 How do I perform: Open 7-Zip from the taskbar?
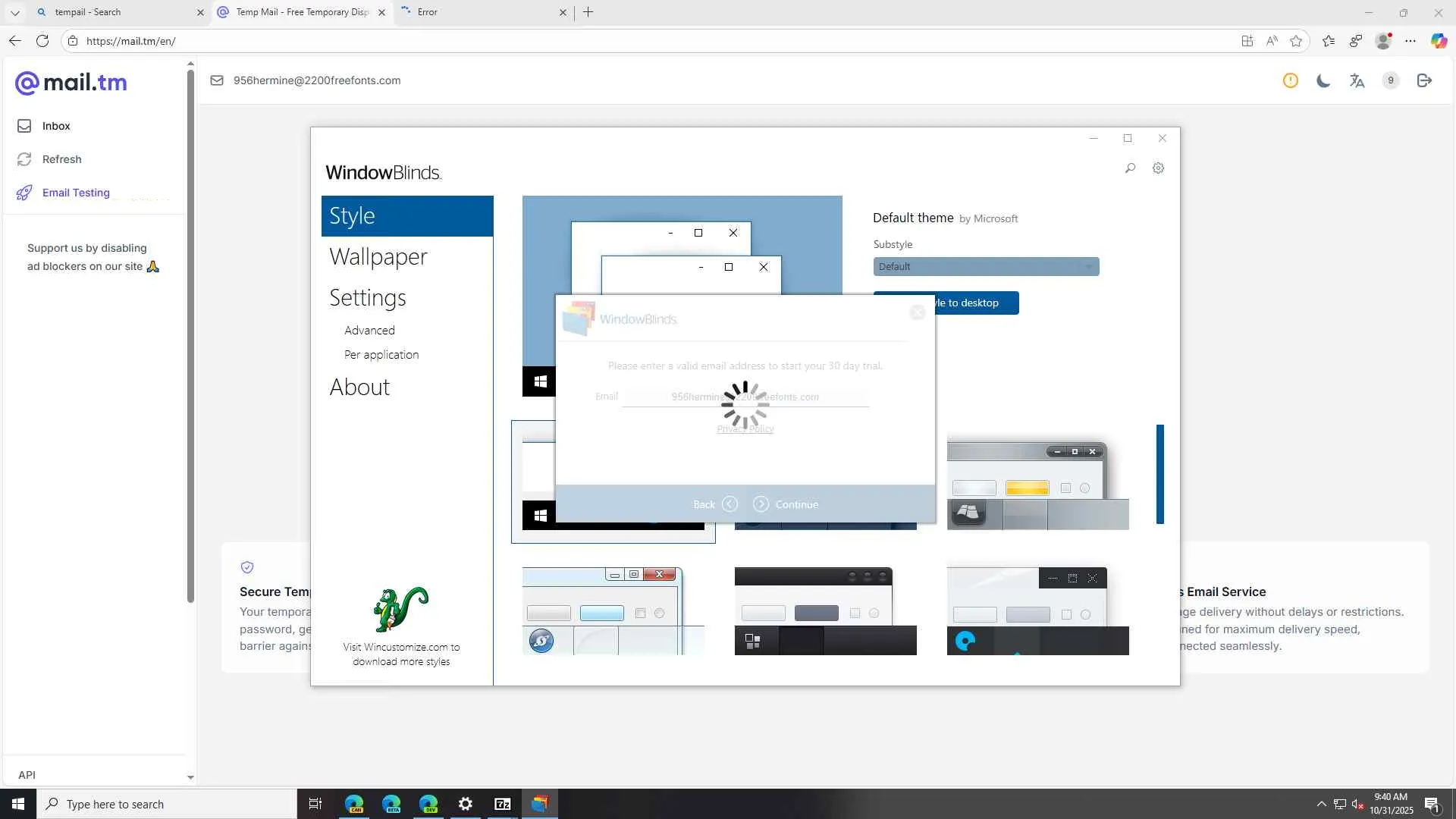coord(502,804)
